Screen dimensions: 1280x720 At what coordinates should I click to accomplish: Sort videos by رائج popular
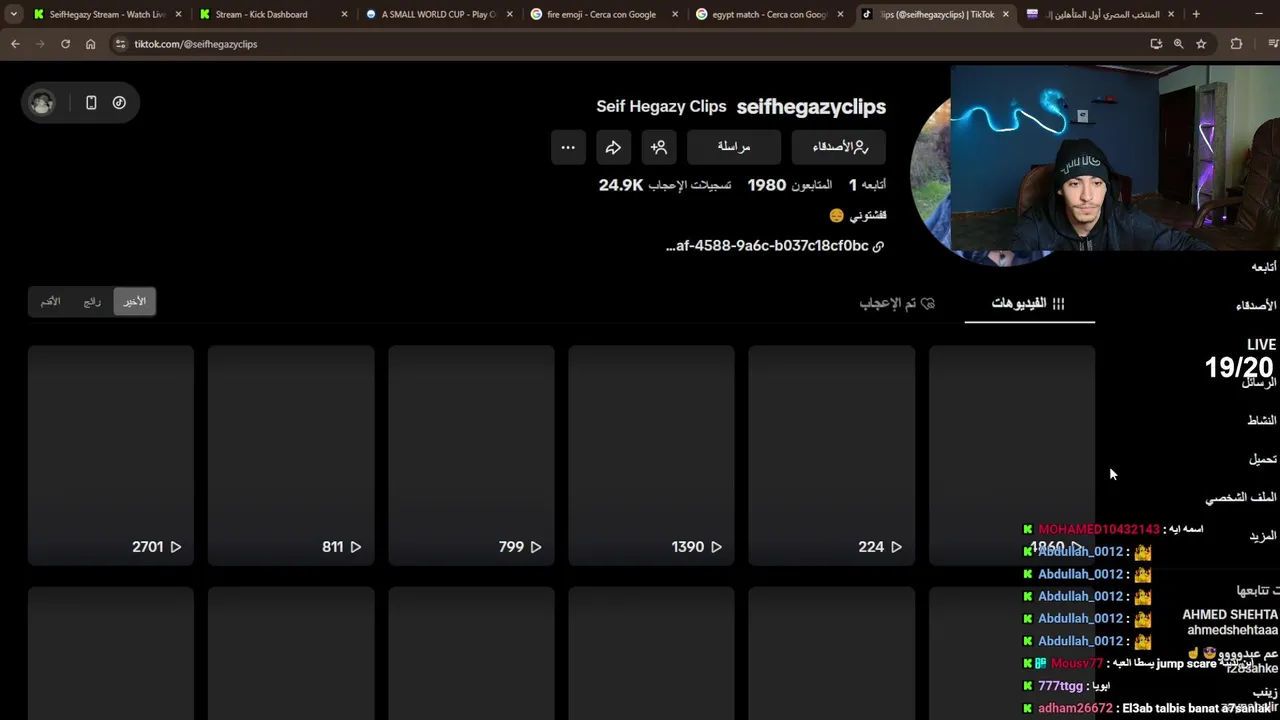point(92,301)
